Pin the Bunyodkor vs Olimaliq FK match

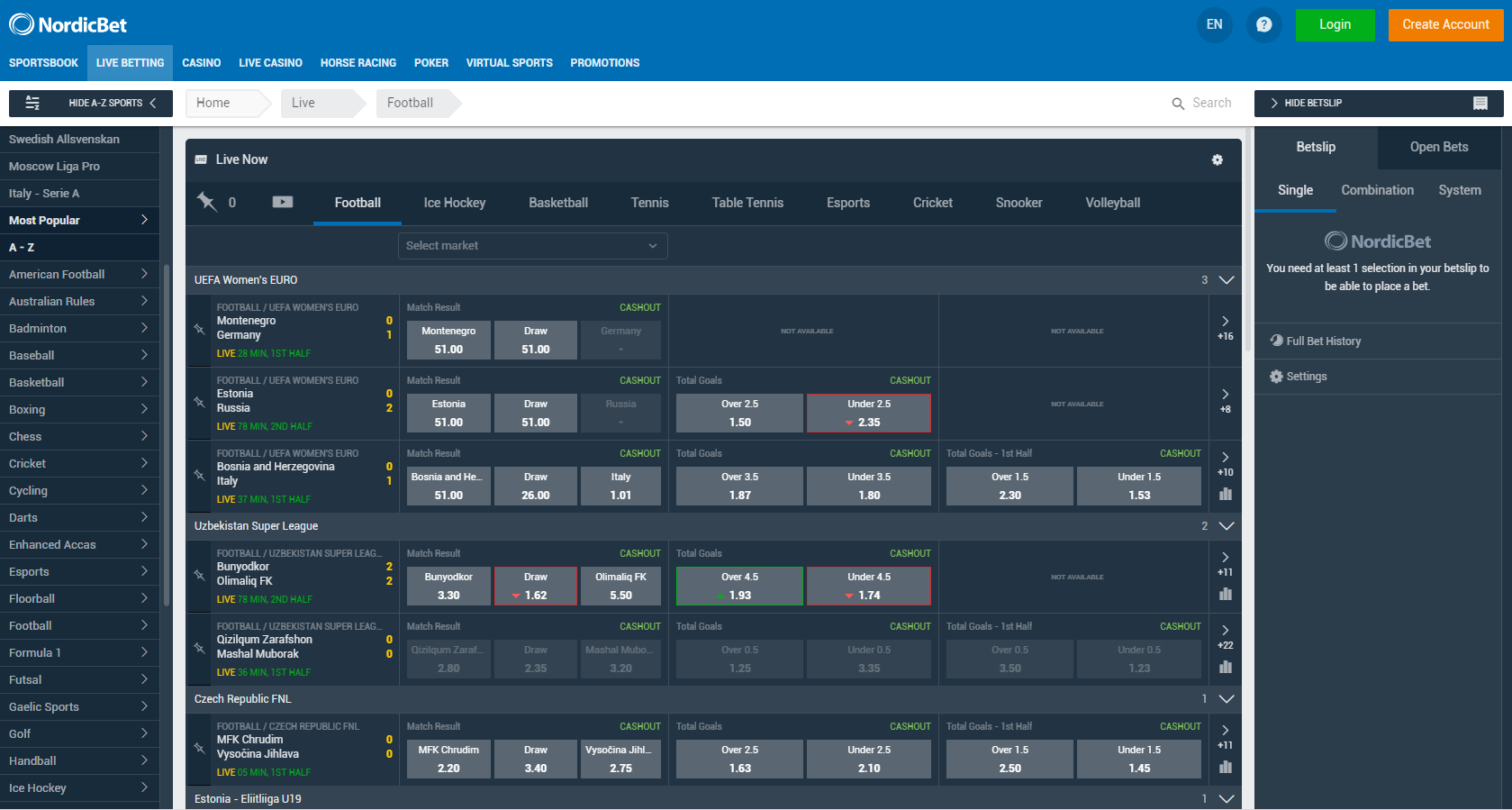200,575
